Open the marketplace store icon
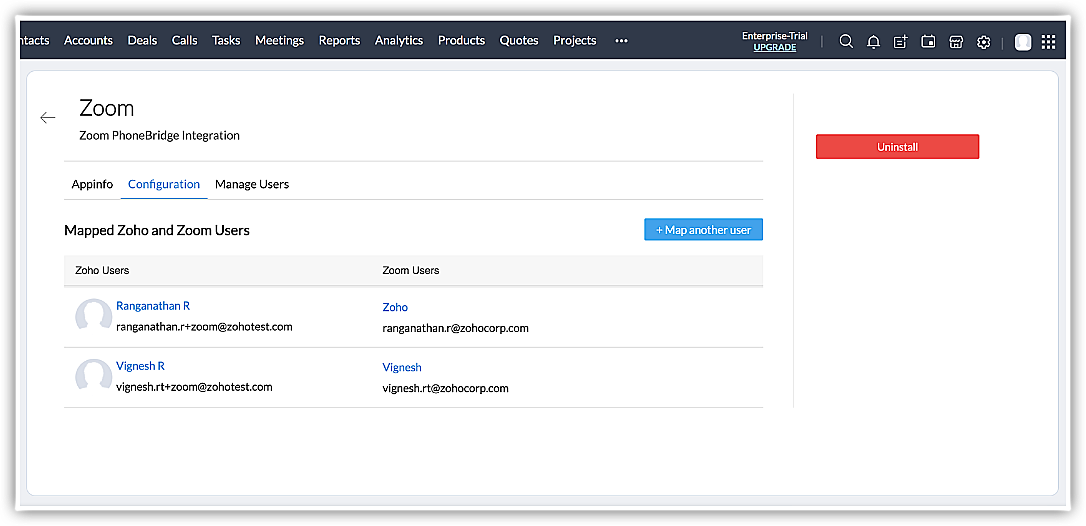This screenshot has height=526, width=1086. 956,42
